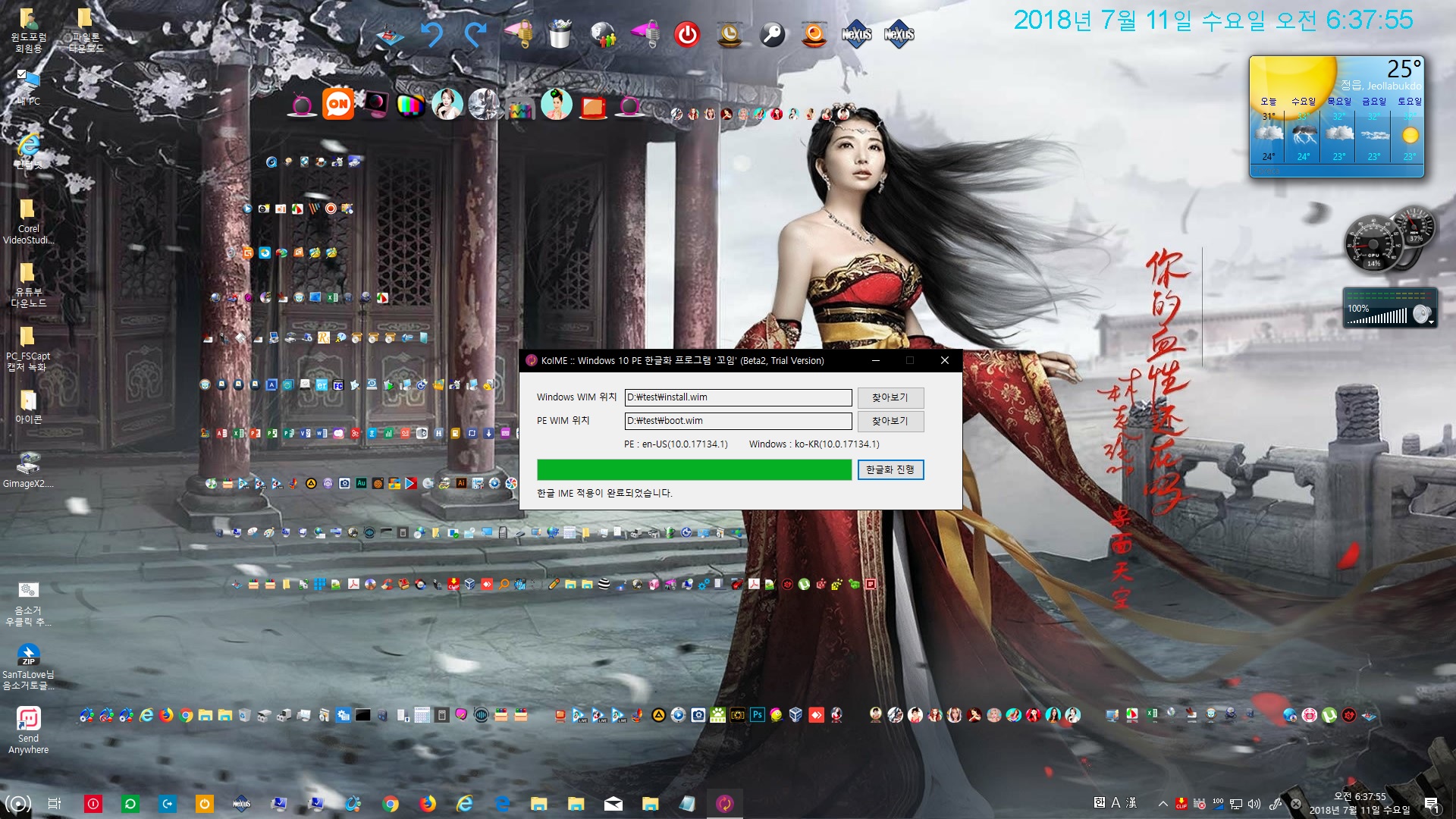Click the Photoshop Ps icon in bottom dock
1456x819 pixels.
[x=757, y=714]
